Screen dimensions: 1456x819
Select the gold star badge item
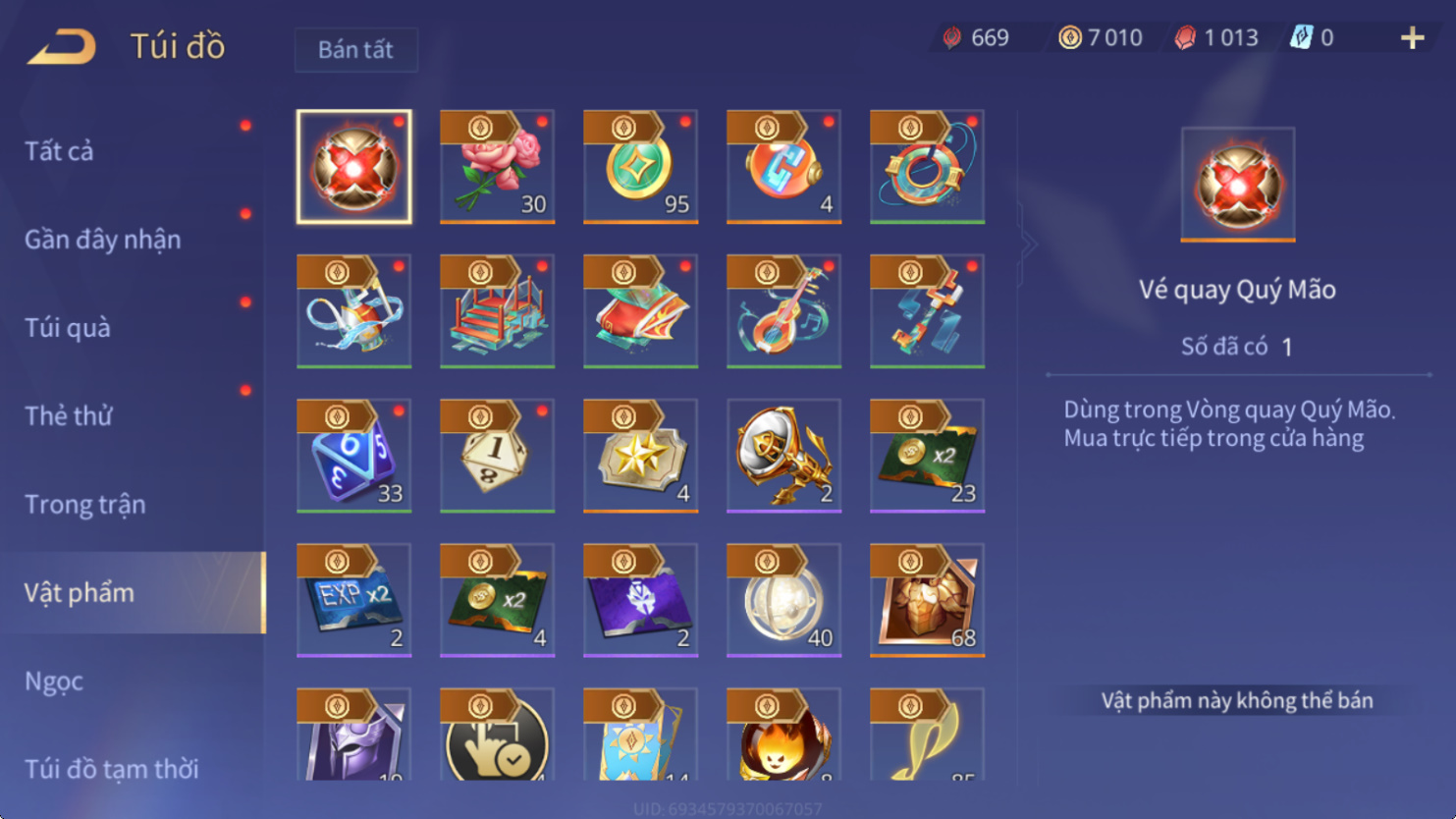[640, 456]
